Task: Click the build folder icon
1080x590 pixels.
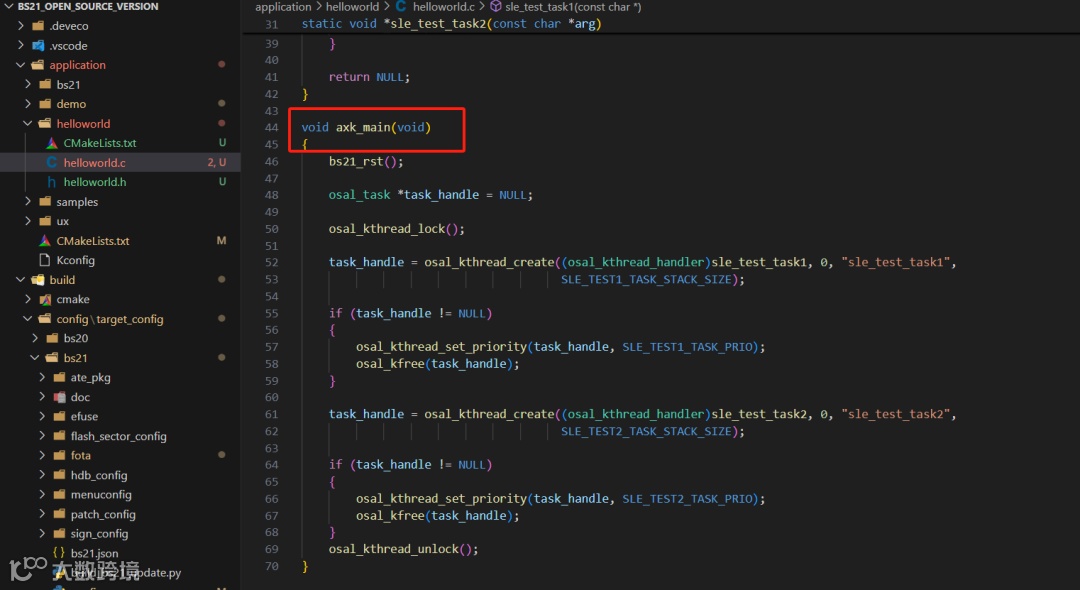Action: click(38, 280)
